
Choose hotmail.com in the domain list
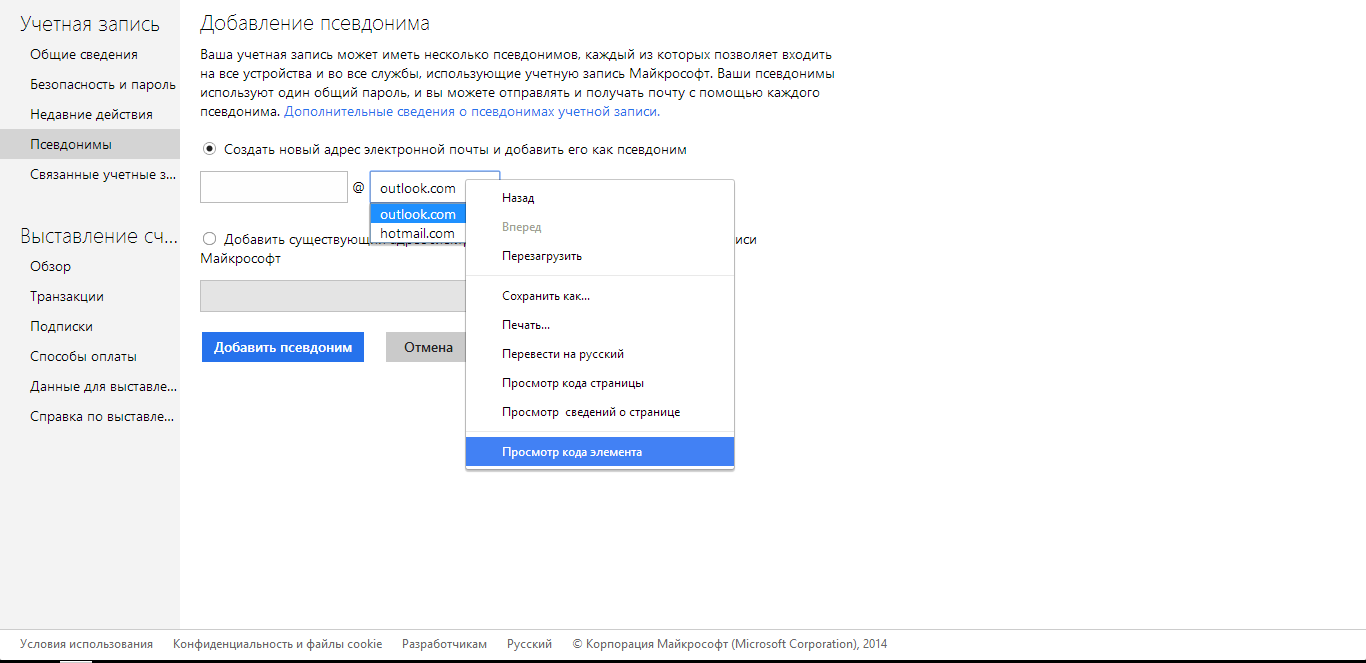(x=418, y=233)
